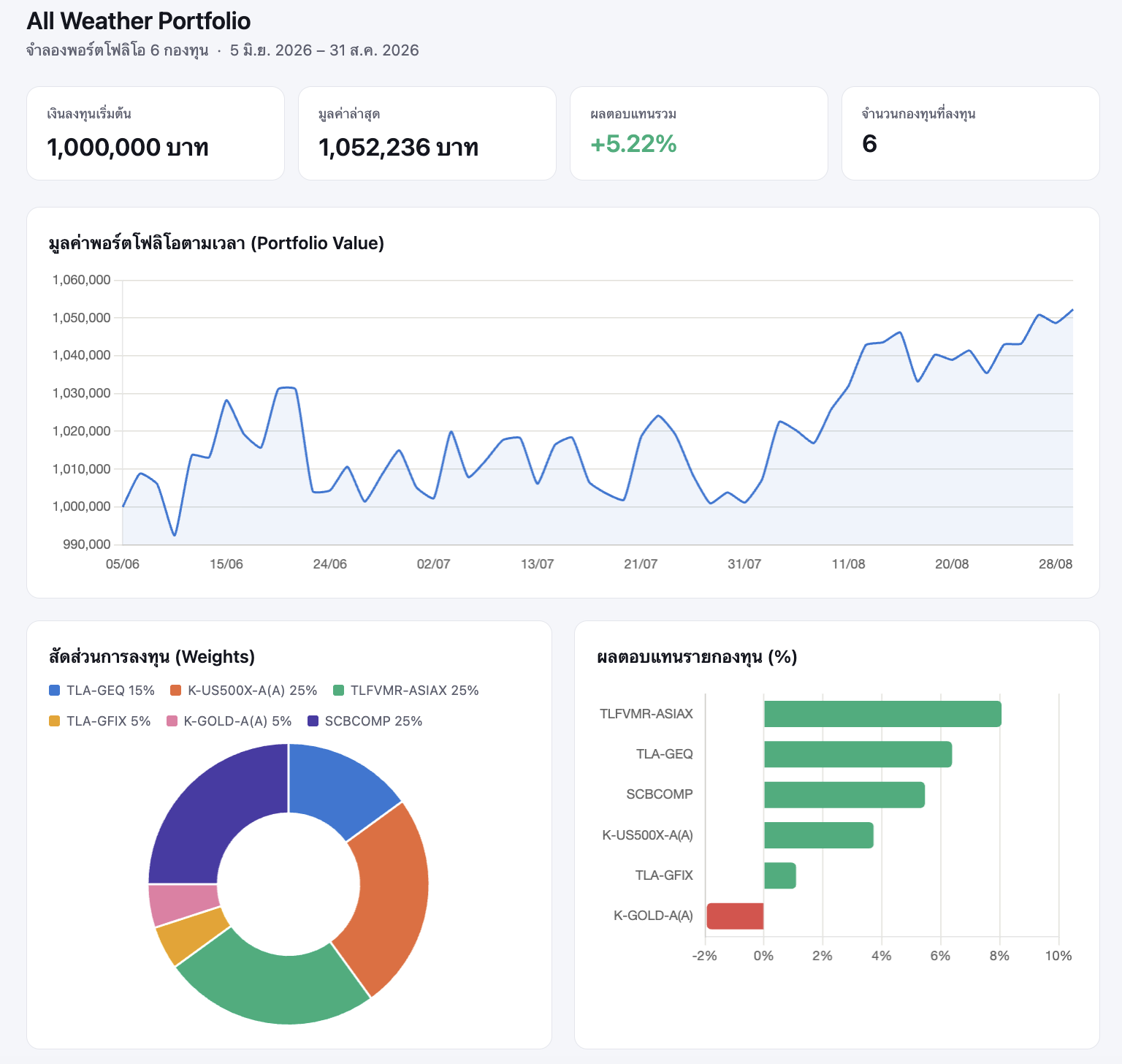Click the TLFVMR-ASIAX green return bar
Image resolution: width=1122 pixels, height=1064 pixels.
click(882, 714)
